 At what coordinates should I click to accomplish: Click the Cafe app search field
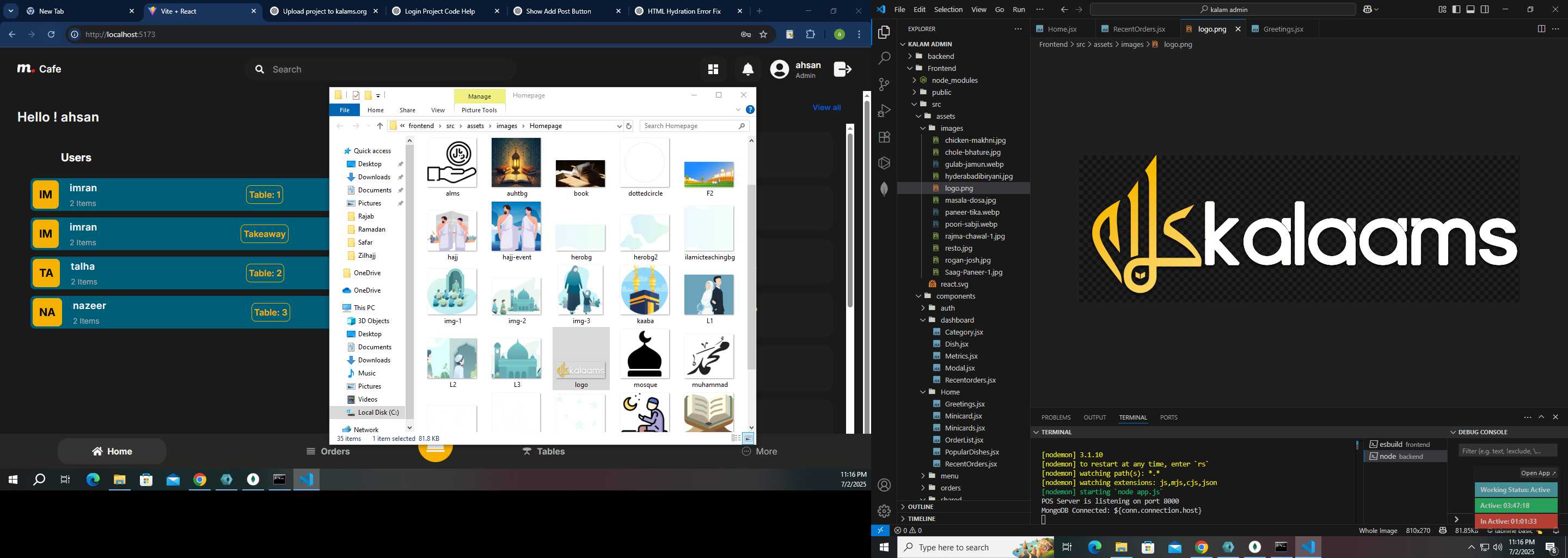[x=381, y=69]
